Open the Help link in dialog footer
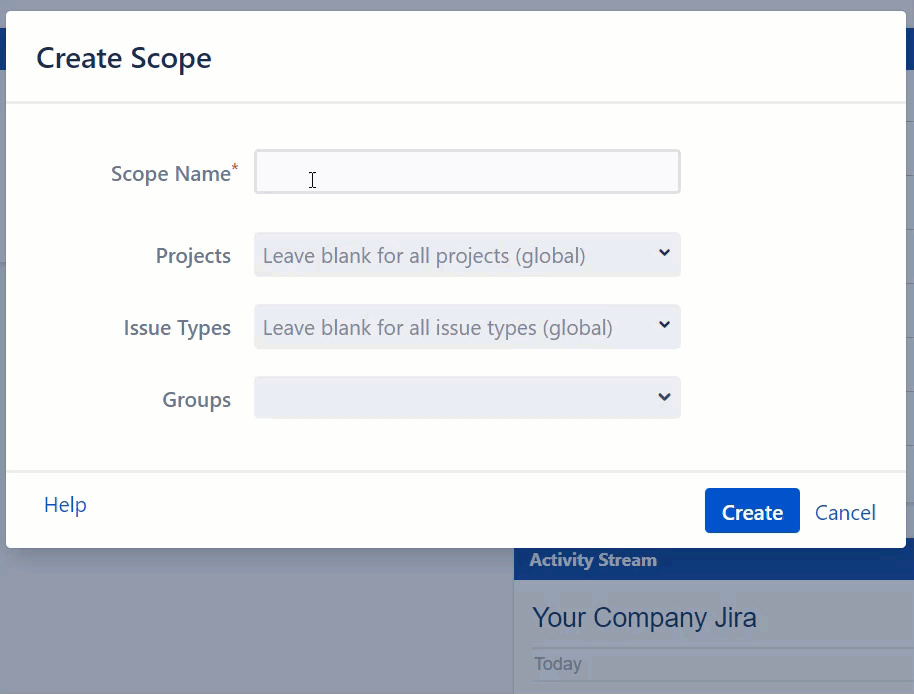 (65, 505)
